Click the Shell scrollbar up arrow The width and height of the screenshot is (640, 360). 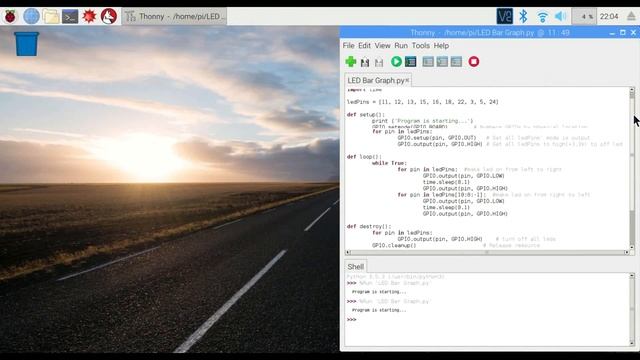pyautogui.click(x=632, y=276)
